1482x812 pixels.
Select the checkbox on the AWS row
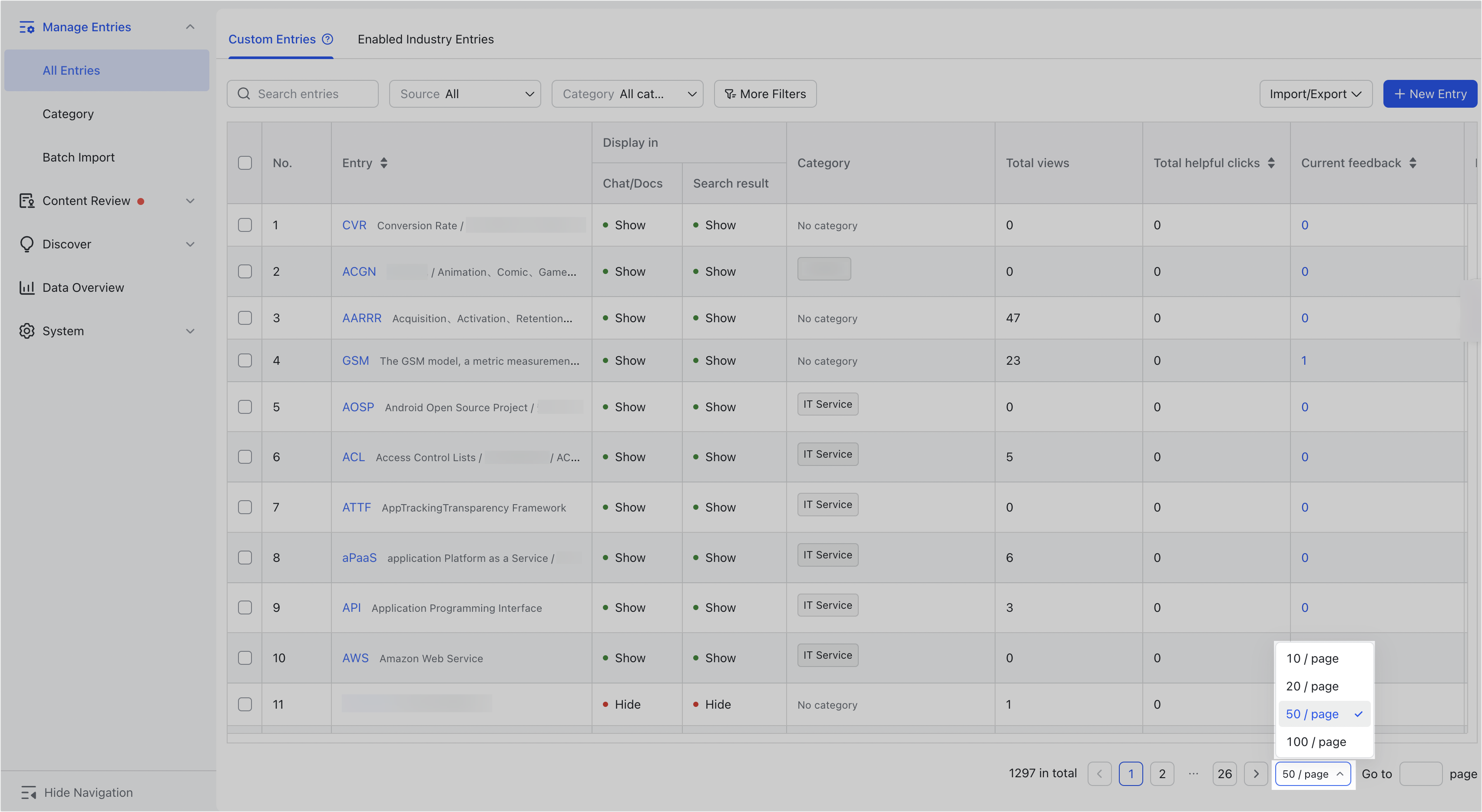[x=245, y=658]
